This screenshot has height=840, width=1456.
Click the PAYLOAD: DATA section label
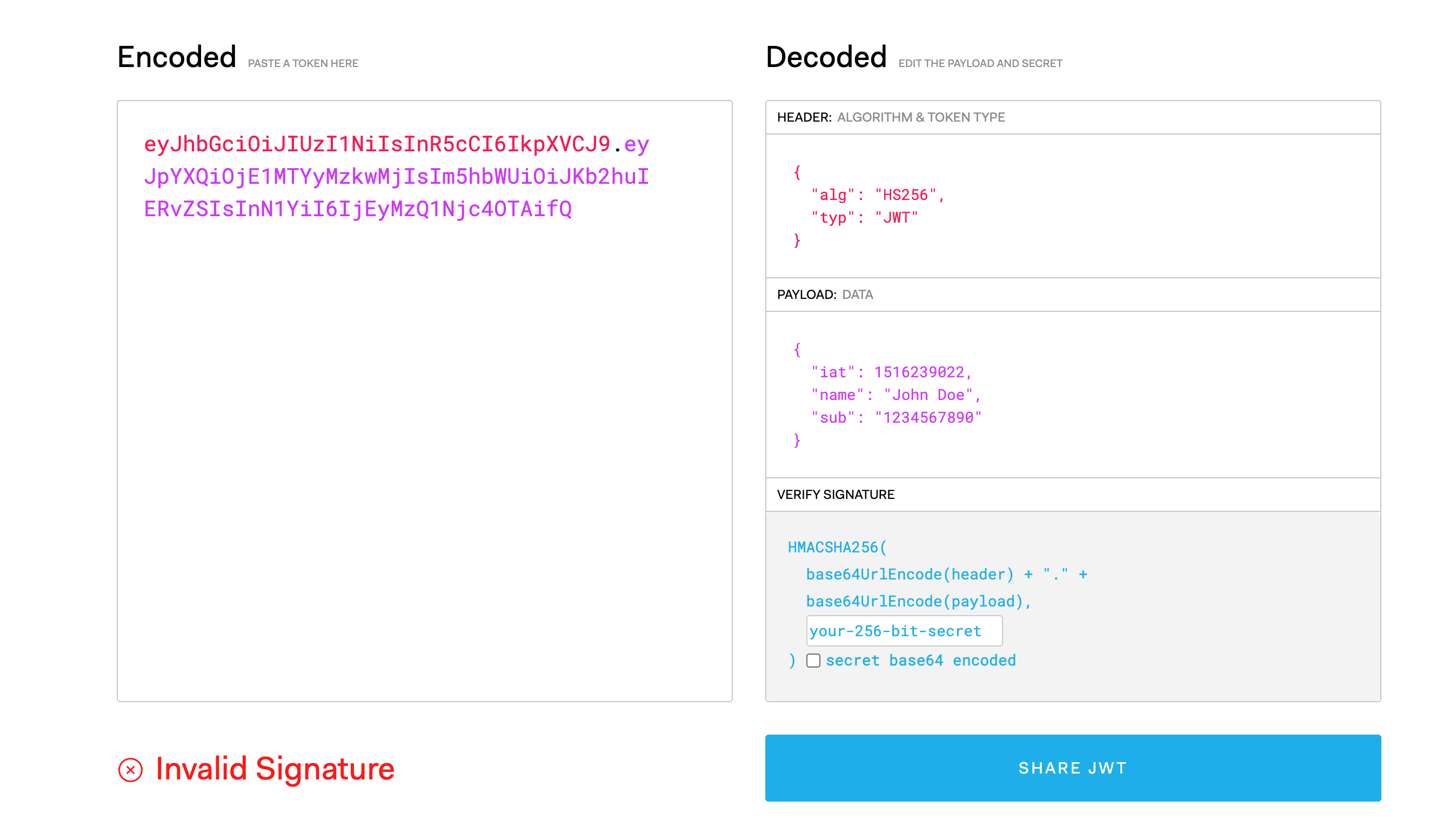pos(825,294)
